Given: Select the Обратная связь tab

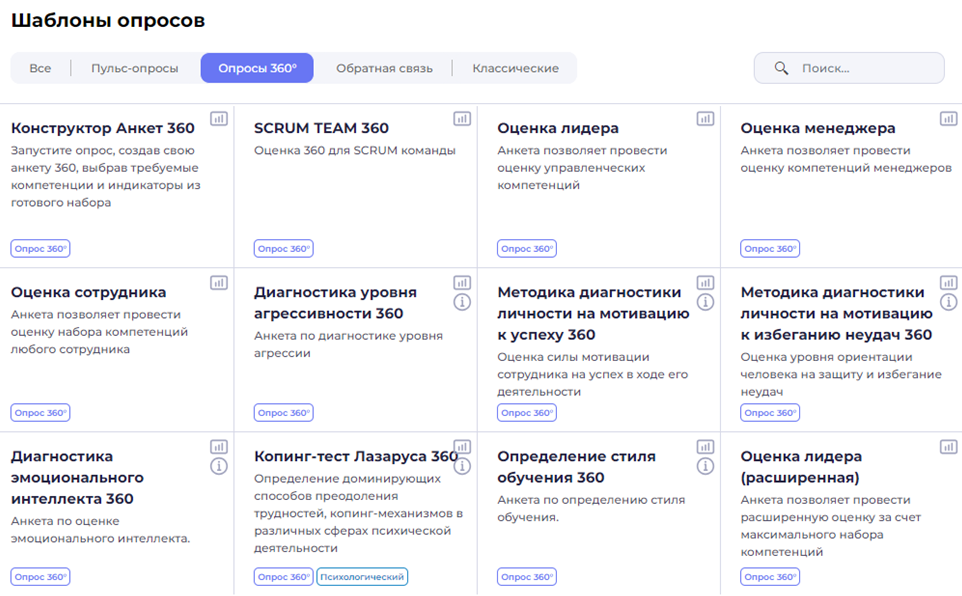Looking at the screenshot, I should pyautogui.click(x=384, y=68).
